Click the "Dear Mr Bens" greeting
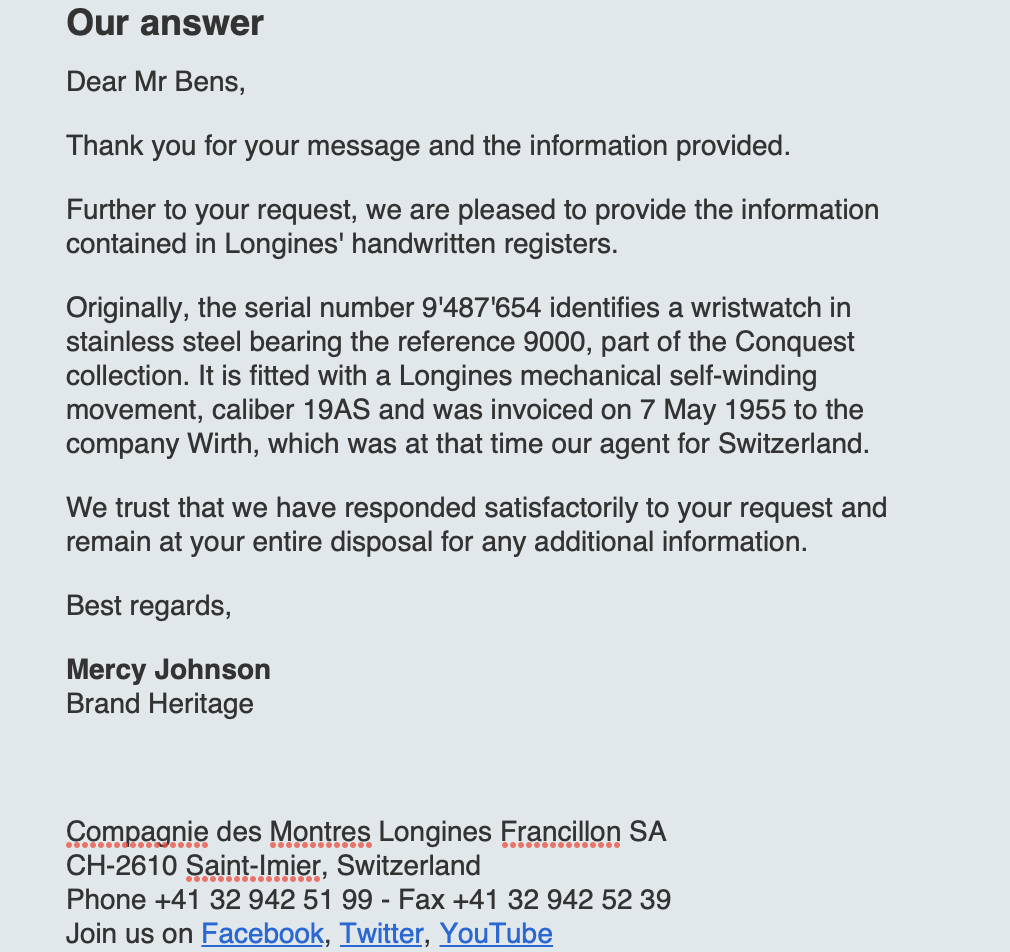The height and width of the screenshot is (952, 1010). (x=156, y=81)
